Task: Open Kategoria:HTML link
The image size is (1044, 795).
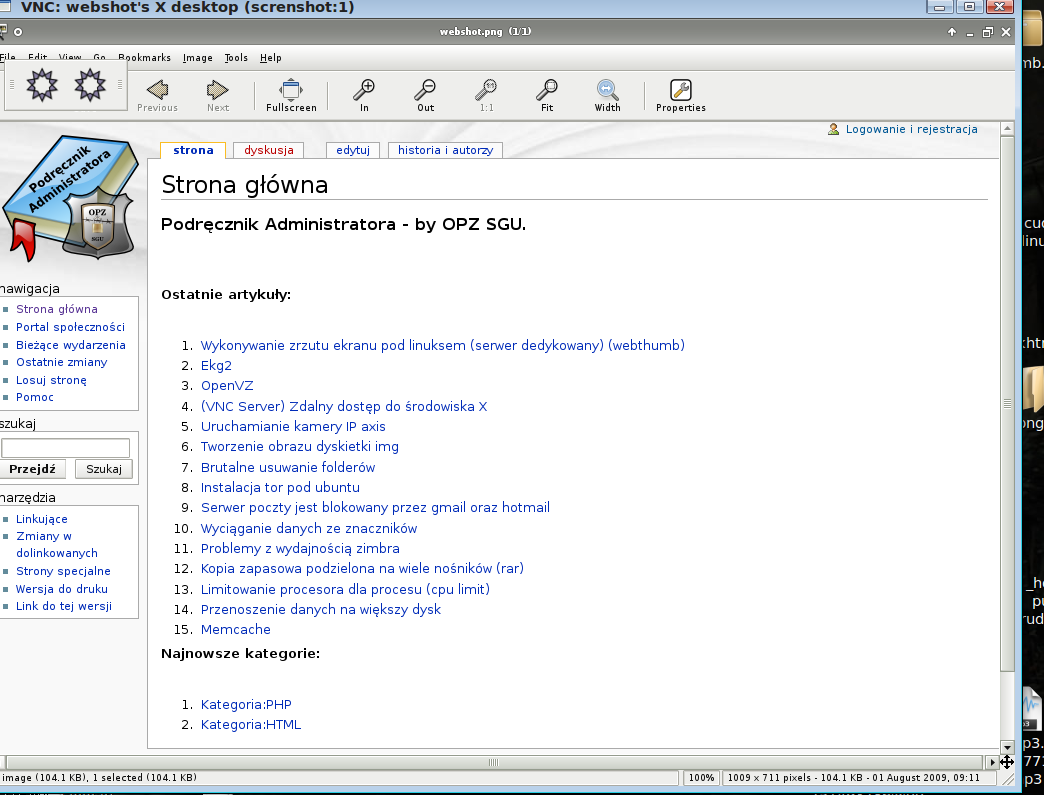Action: pyautogui.click(x=251, y=724)
